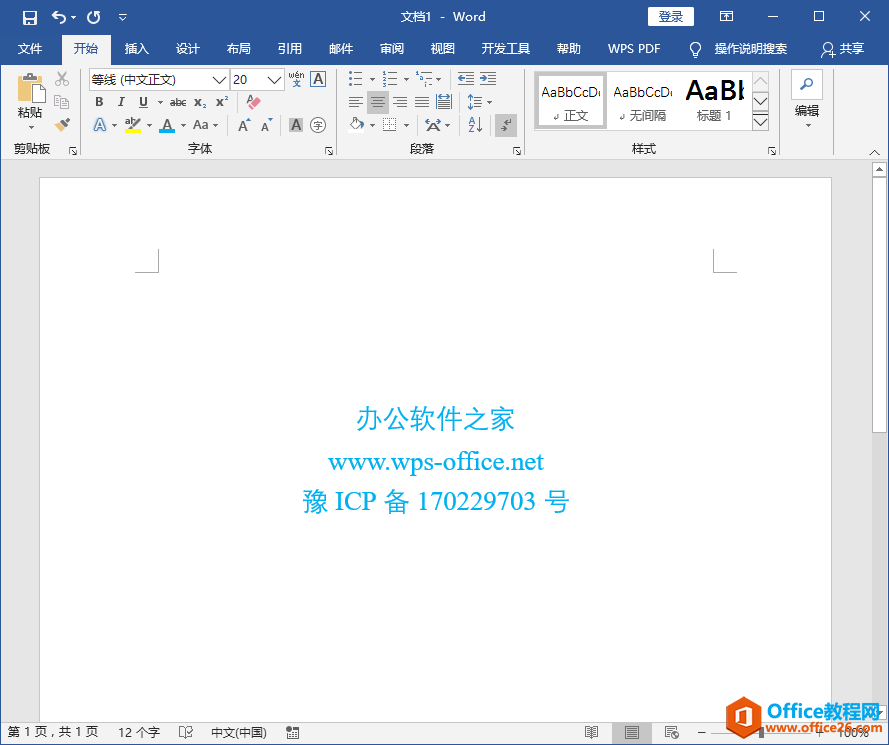Open the Change Case (Aa) dropdown
889x745 pixels.
tap(205, 125)
